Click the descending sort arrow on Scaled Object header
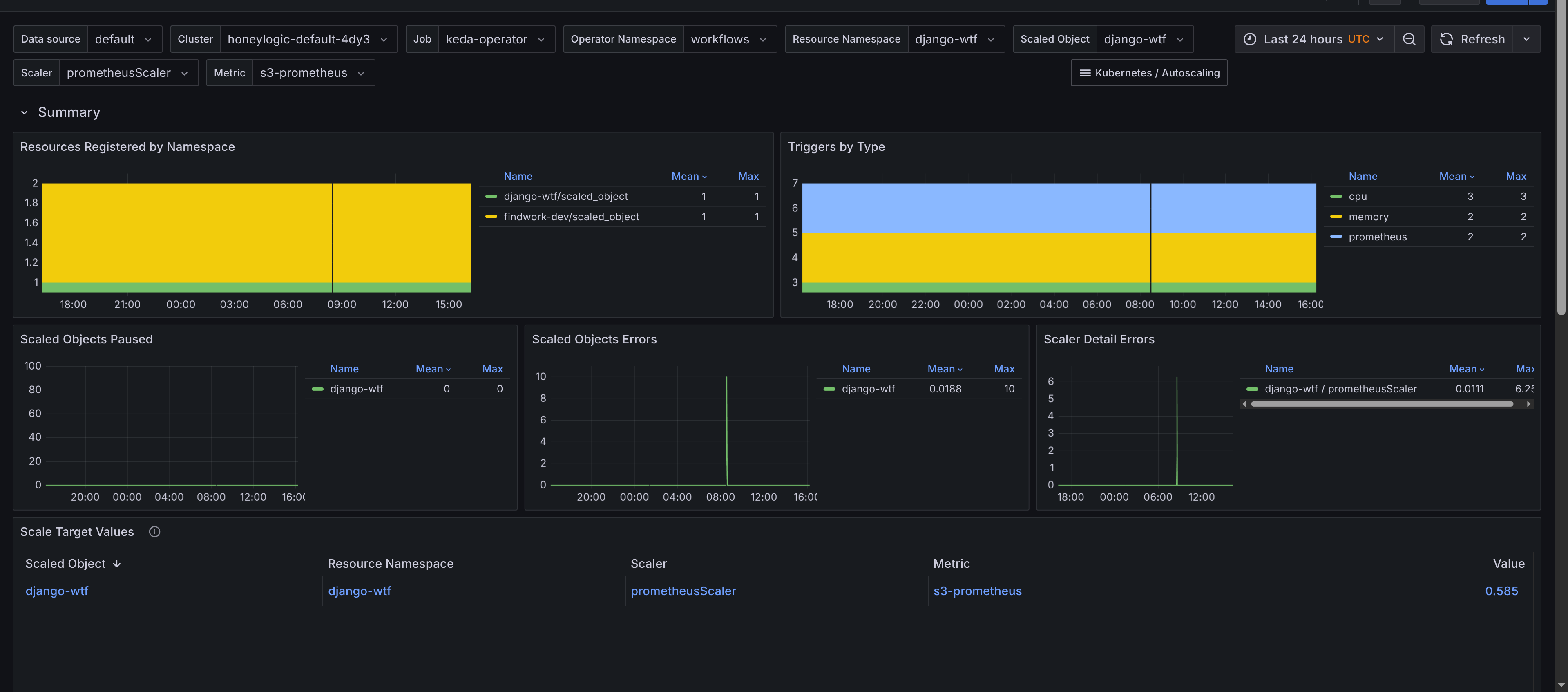Viewport: 1568px width, 692px height. [116, 564]
